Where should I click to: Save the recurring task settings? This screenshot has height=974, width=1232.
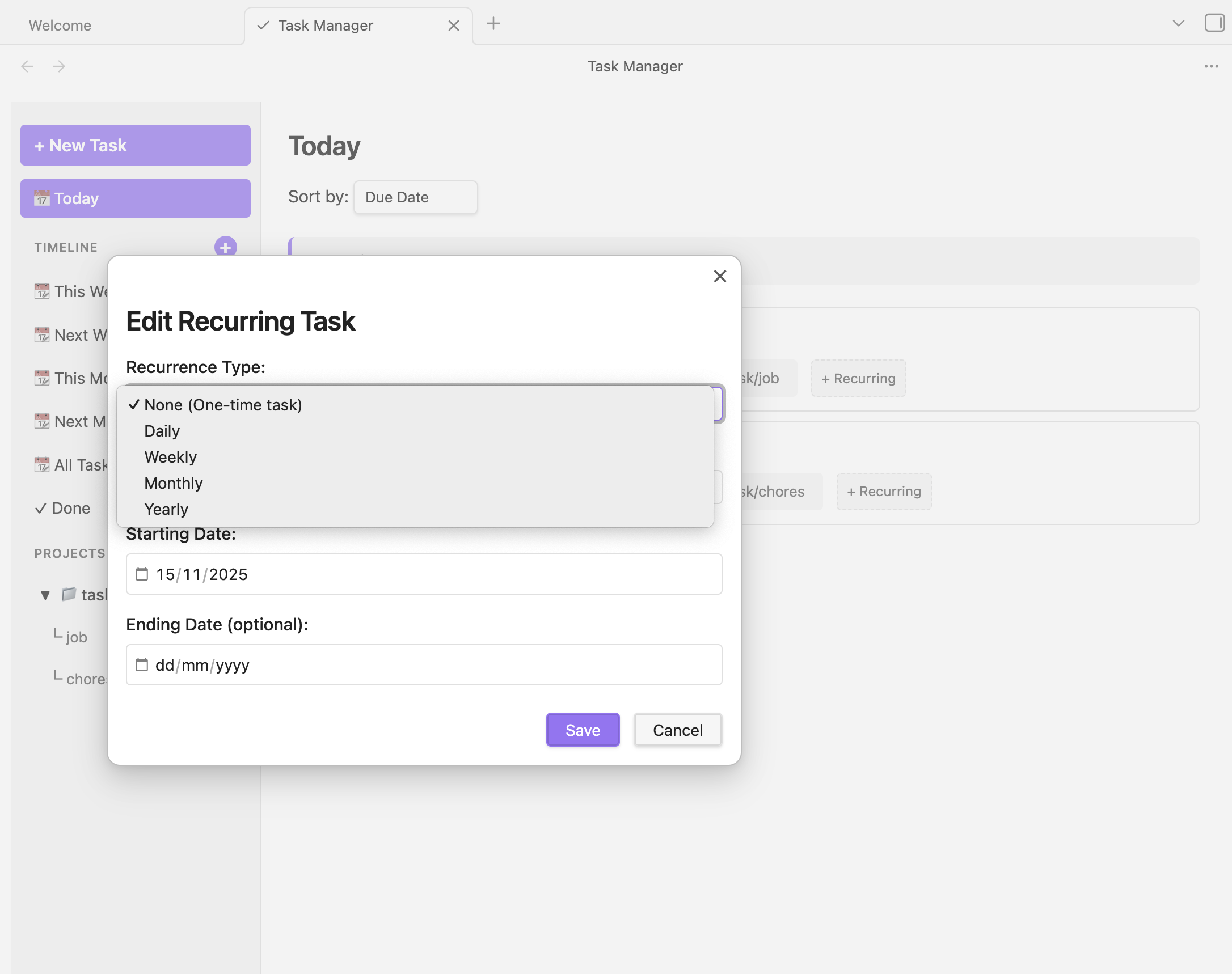coord(582,729)
